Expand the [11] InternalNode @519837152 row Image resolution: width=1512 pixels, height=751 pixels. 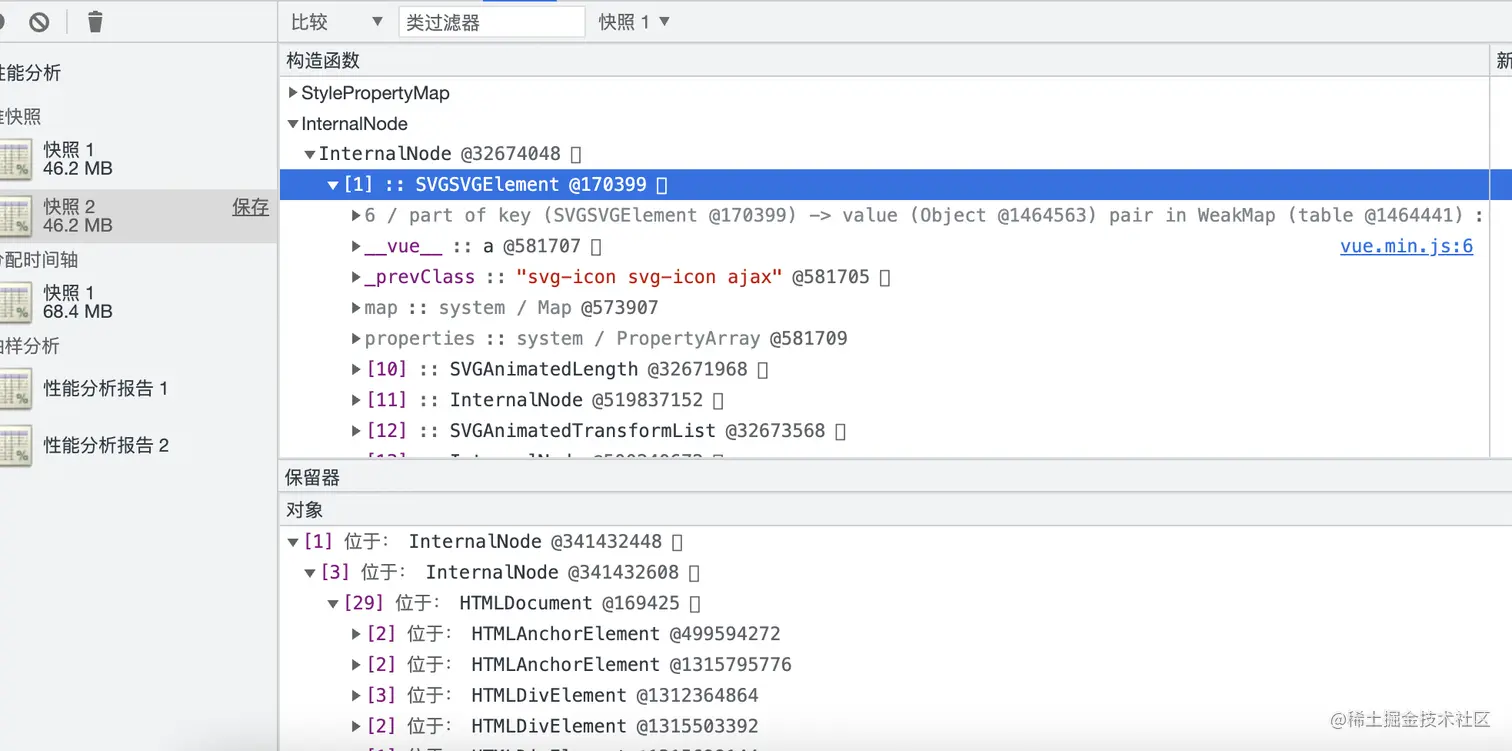(356, 400)
